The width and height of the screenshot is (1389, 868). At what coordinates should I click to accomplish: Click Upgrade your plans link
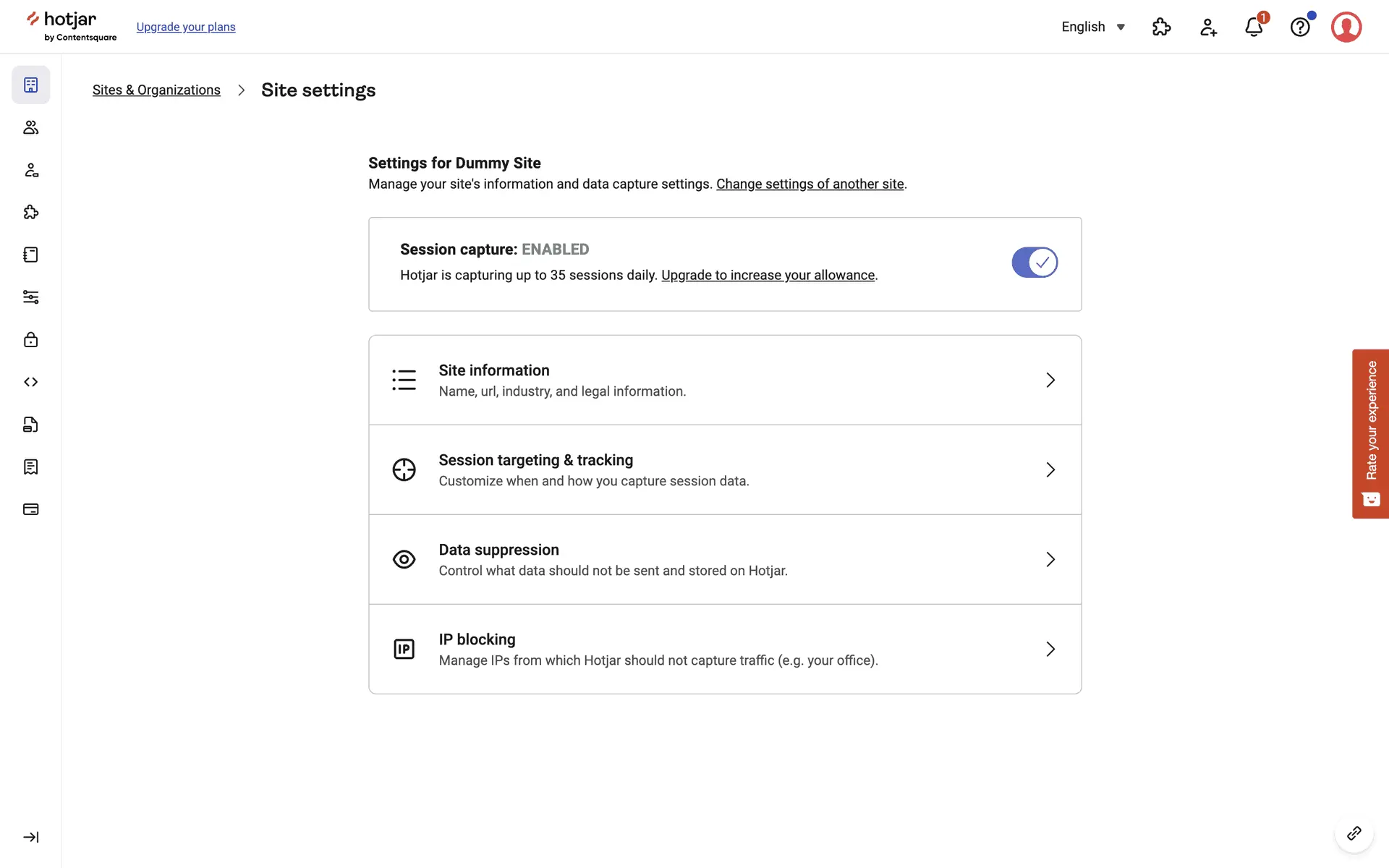(x=186, y=27)
